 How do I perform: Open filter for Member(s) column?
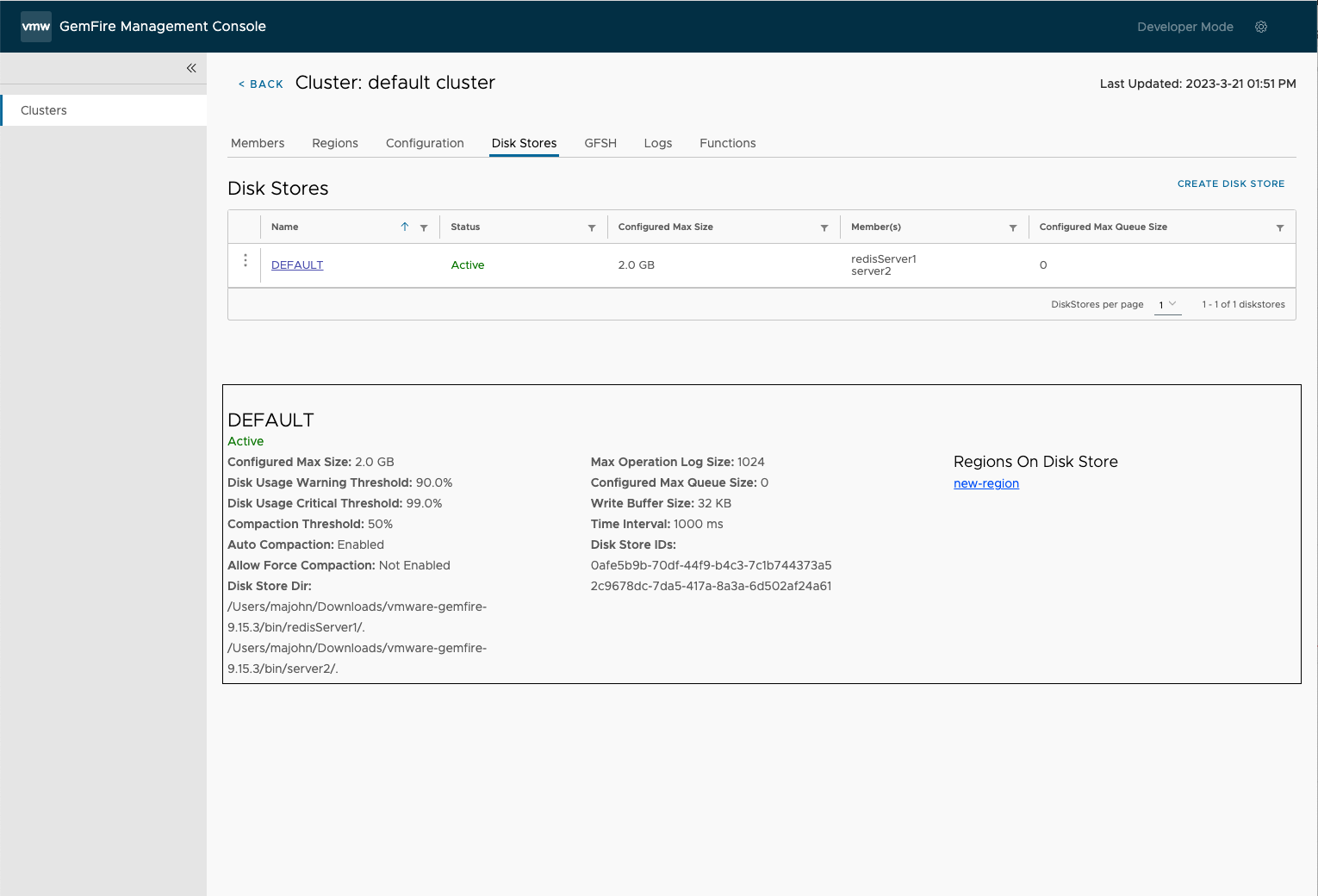tap(1013, 227)
